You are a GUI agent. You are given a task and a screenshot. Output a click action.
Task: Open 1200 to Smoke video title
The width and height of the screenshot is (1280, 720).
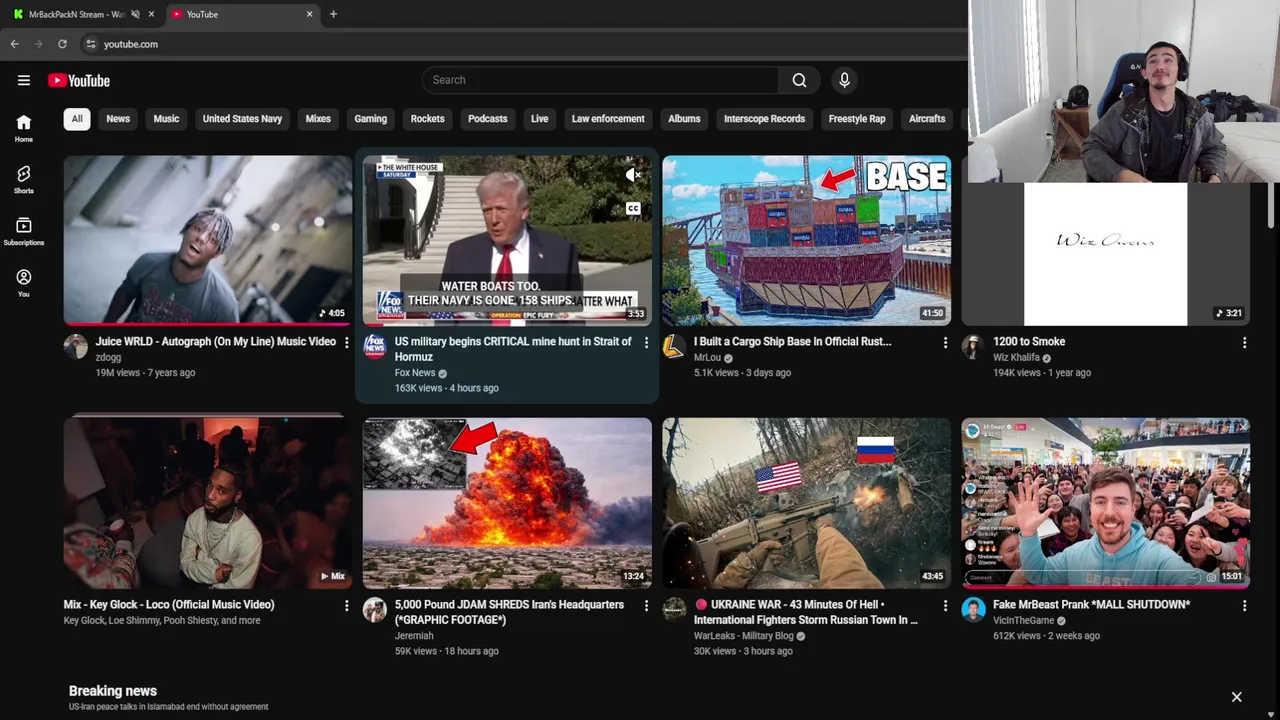1029,342
